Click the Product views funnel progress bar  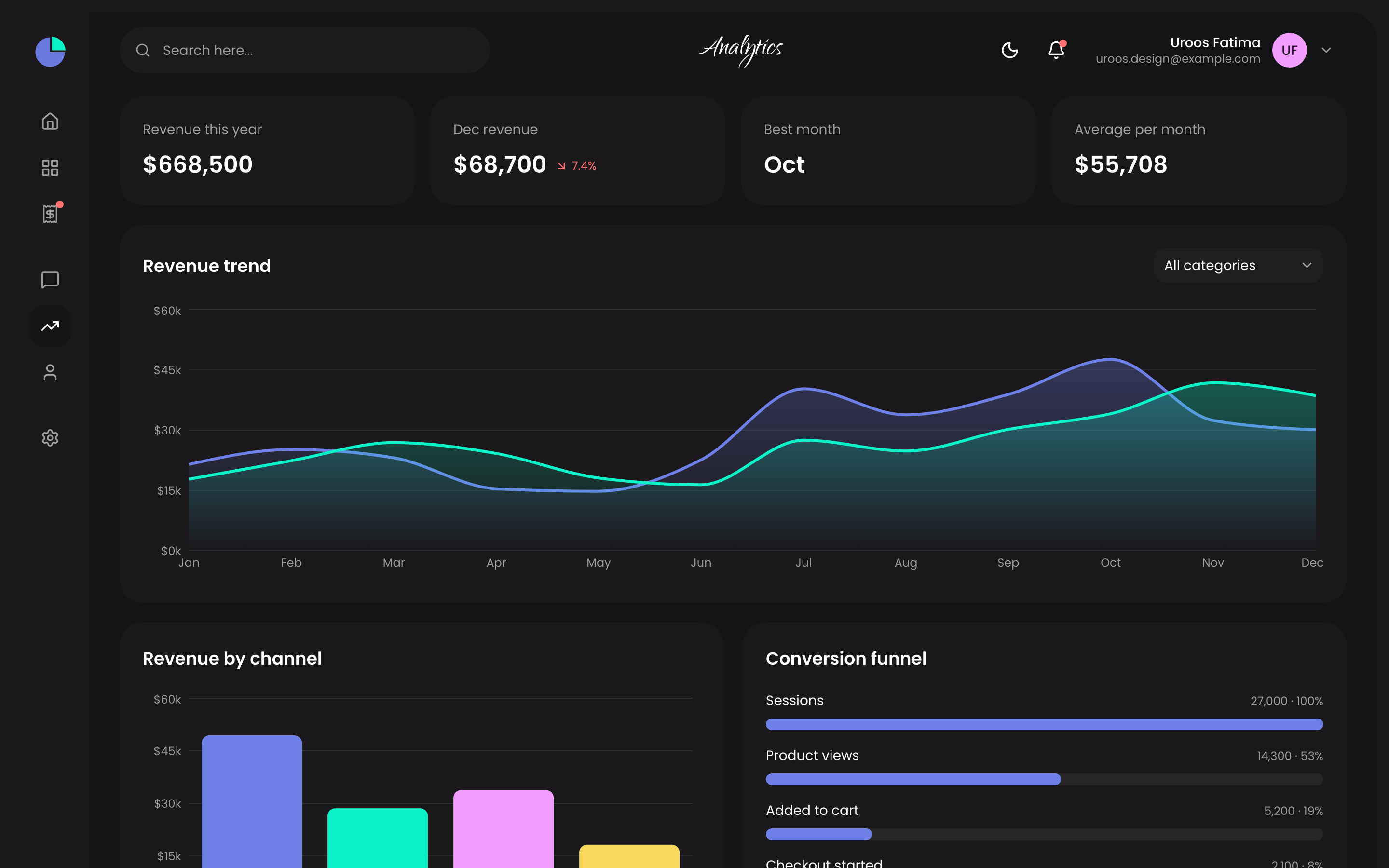coord(1044,779)
